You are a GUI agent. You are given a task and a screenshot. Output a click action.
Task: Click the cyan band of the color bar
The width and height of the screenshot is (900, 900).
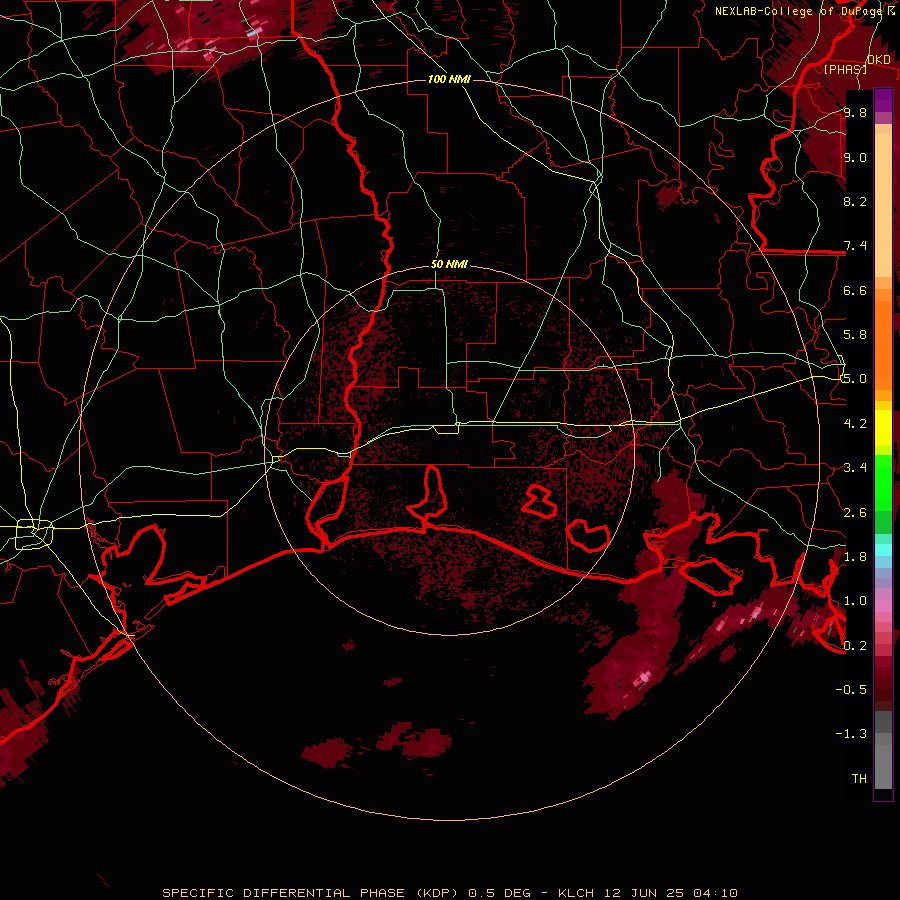coord(883,550)
